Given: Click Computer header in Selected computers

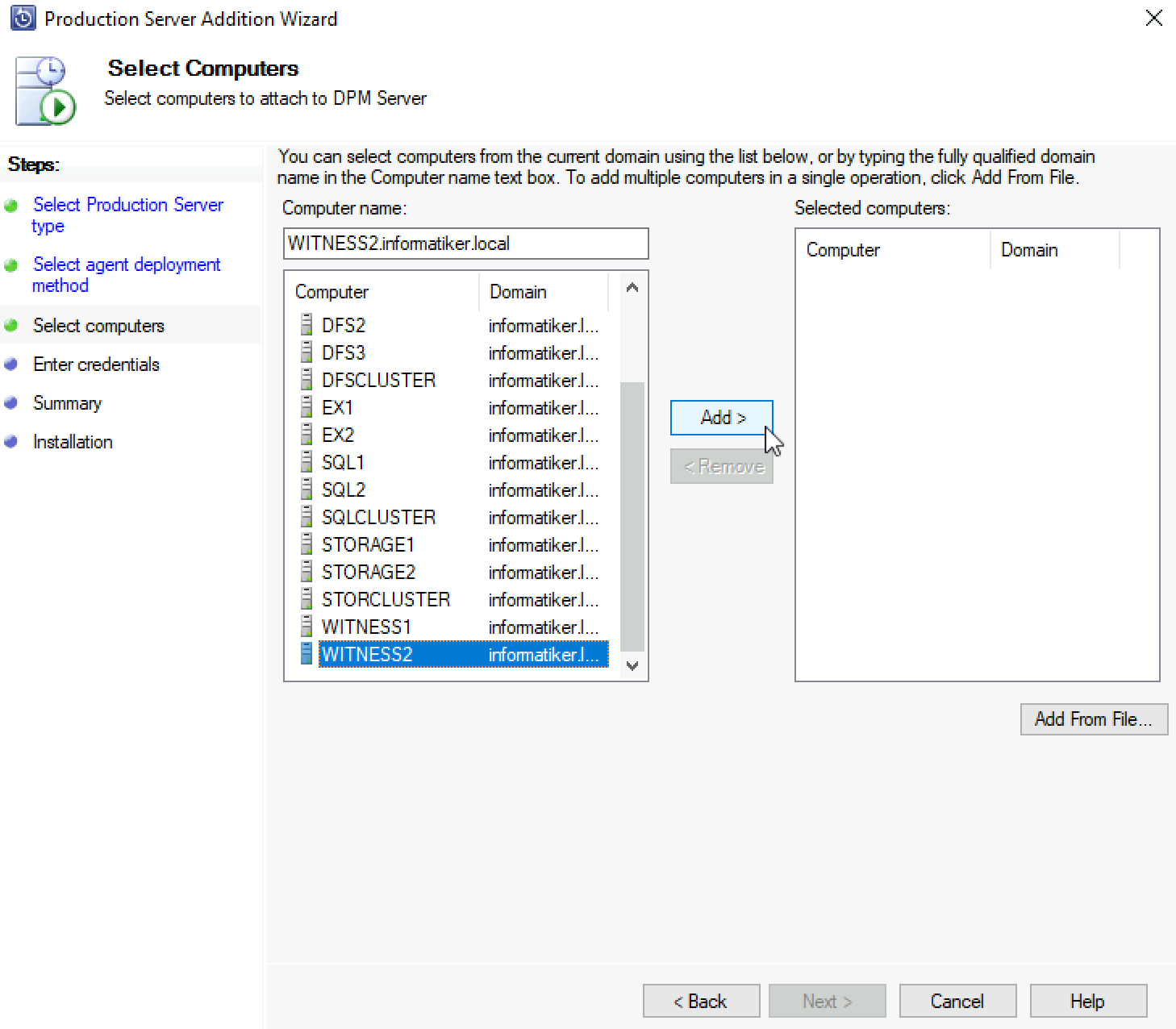Looking at the screenshot, I should tap(894, 250).
